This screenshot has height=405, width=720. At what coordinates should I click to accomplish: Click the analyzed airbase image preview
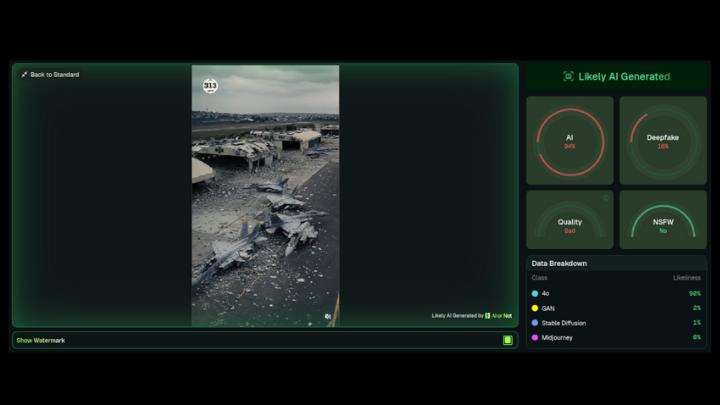pyautogui.click(x=265, y=200)
